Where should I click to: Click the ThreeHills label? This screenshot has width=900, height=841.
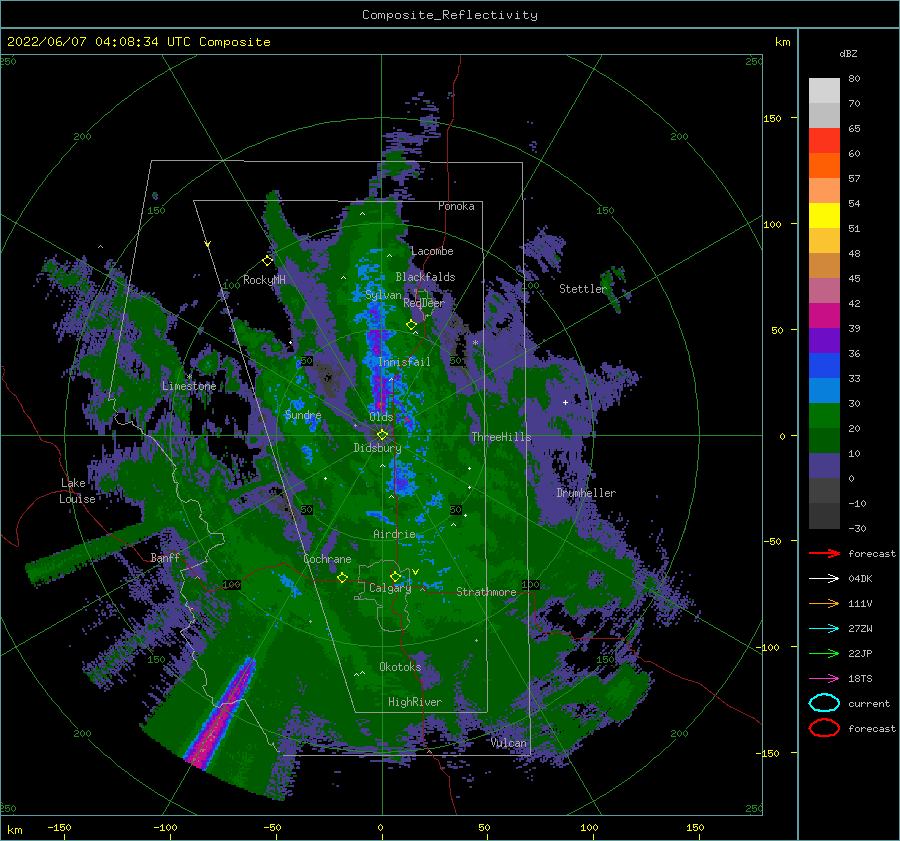click(x=501, y=437)
